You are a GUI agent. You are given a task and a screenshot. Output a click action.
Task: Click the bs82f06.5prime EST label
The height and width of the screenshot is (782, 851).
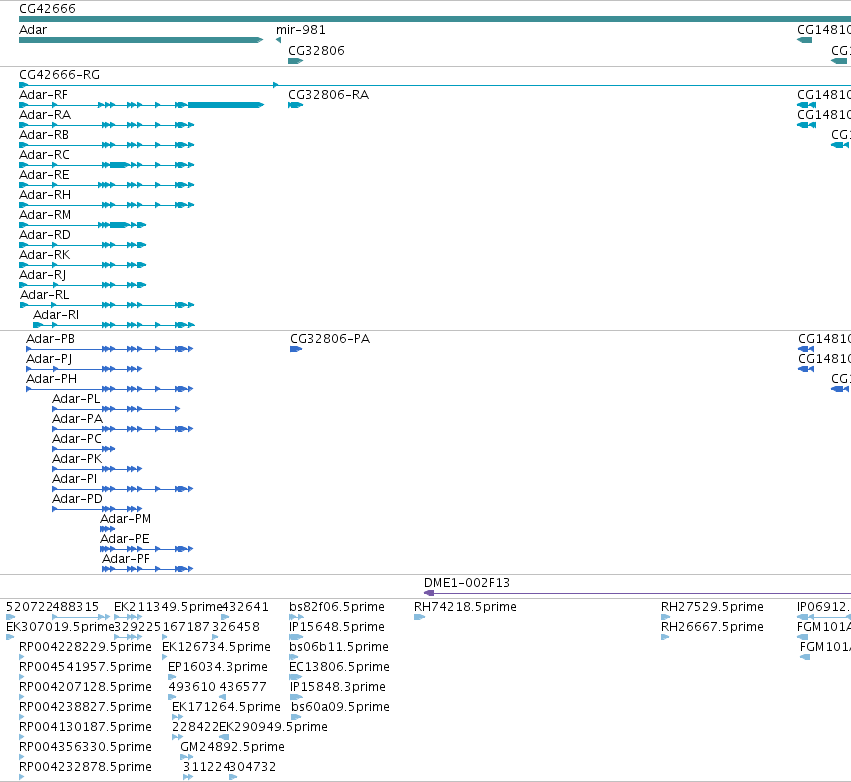point(337,607)
